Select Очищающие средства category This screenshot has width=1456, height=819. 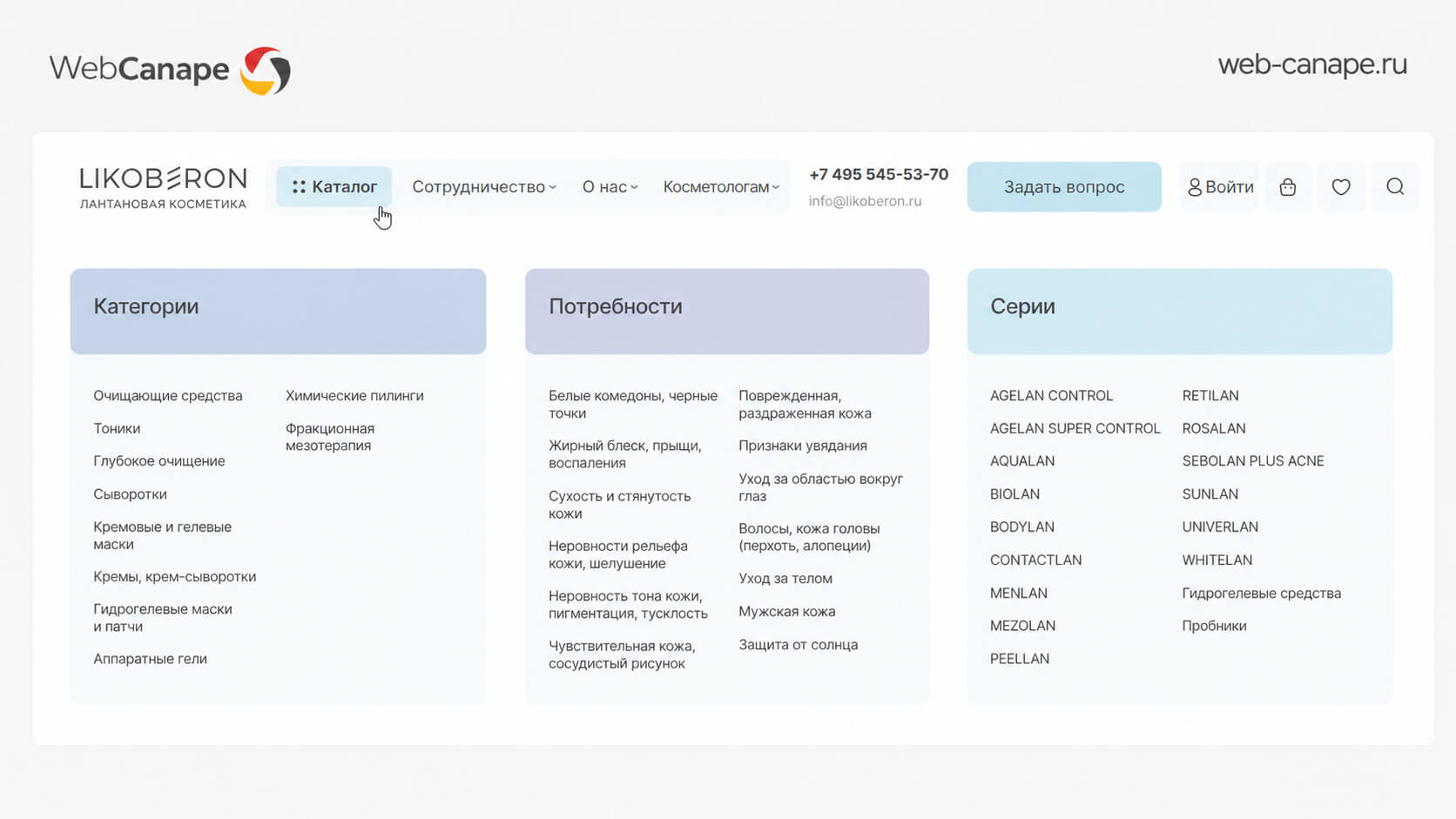[x=168, y=395]
